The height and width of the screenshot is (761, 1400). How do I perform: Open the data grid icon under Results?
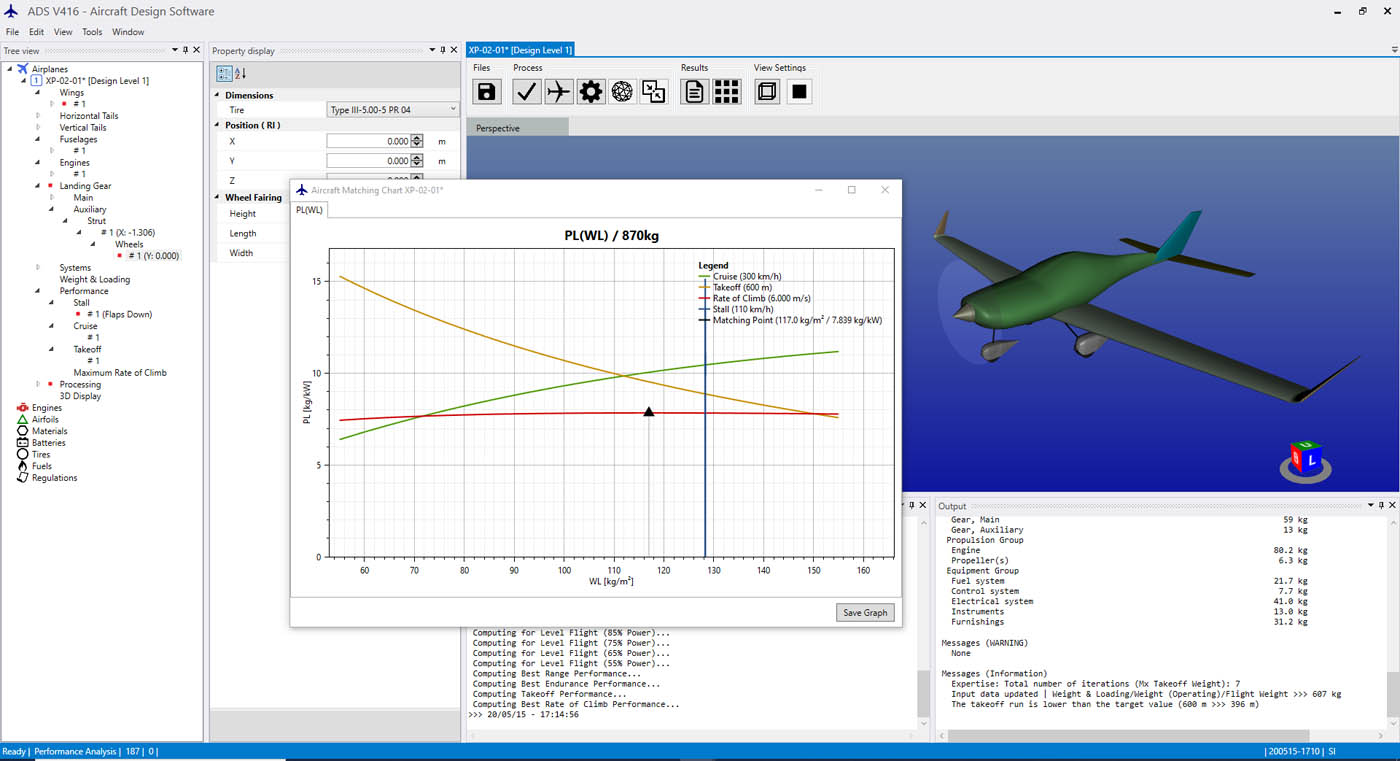coord(727,91)
